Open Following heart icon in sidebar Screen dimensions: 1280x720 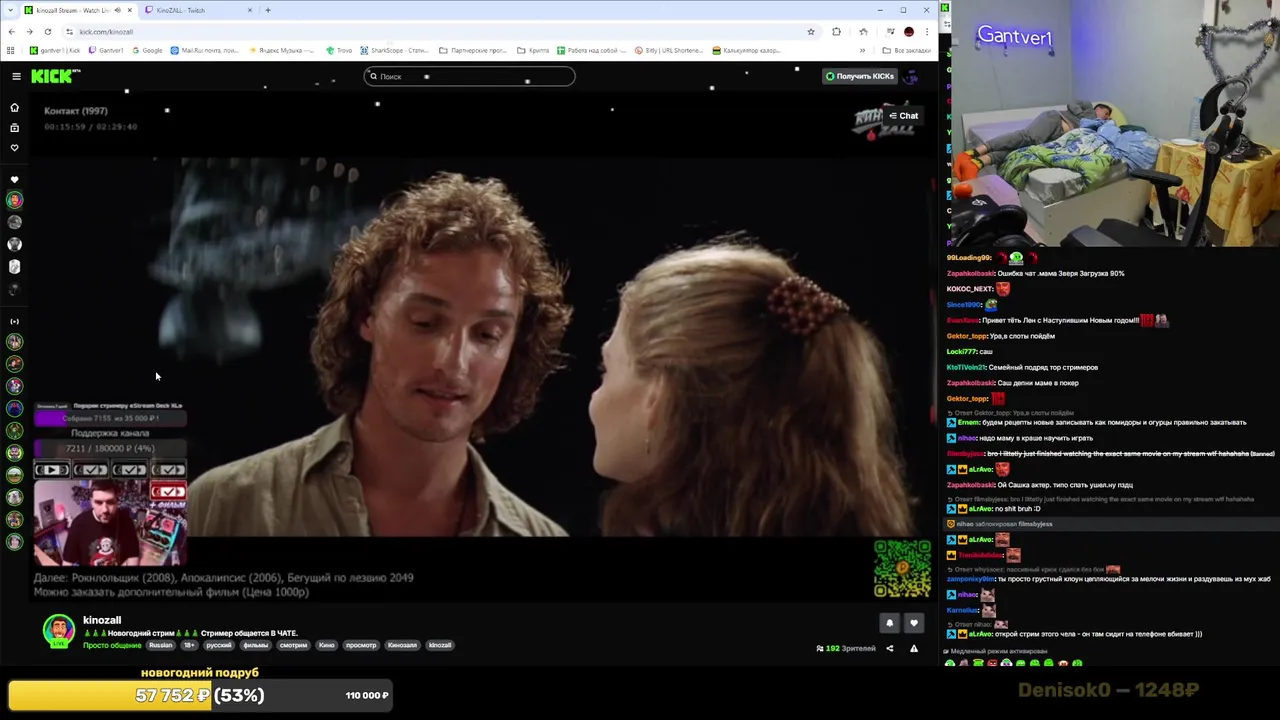[14, 148]
